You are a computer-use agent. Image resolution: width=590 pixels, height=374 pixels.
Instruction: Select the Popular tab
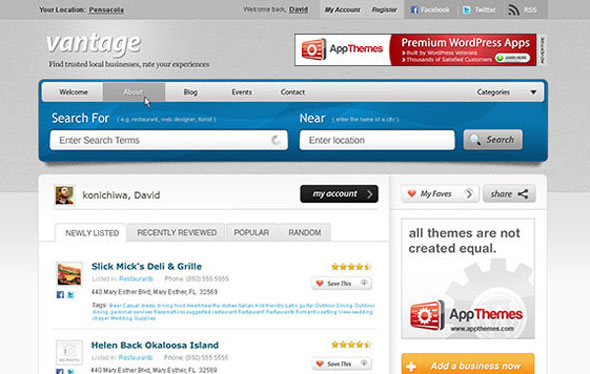251,233
